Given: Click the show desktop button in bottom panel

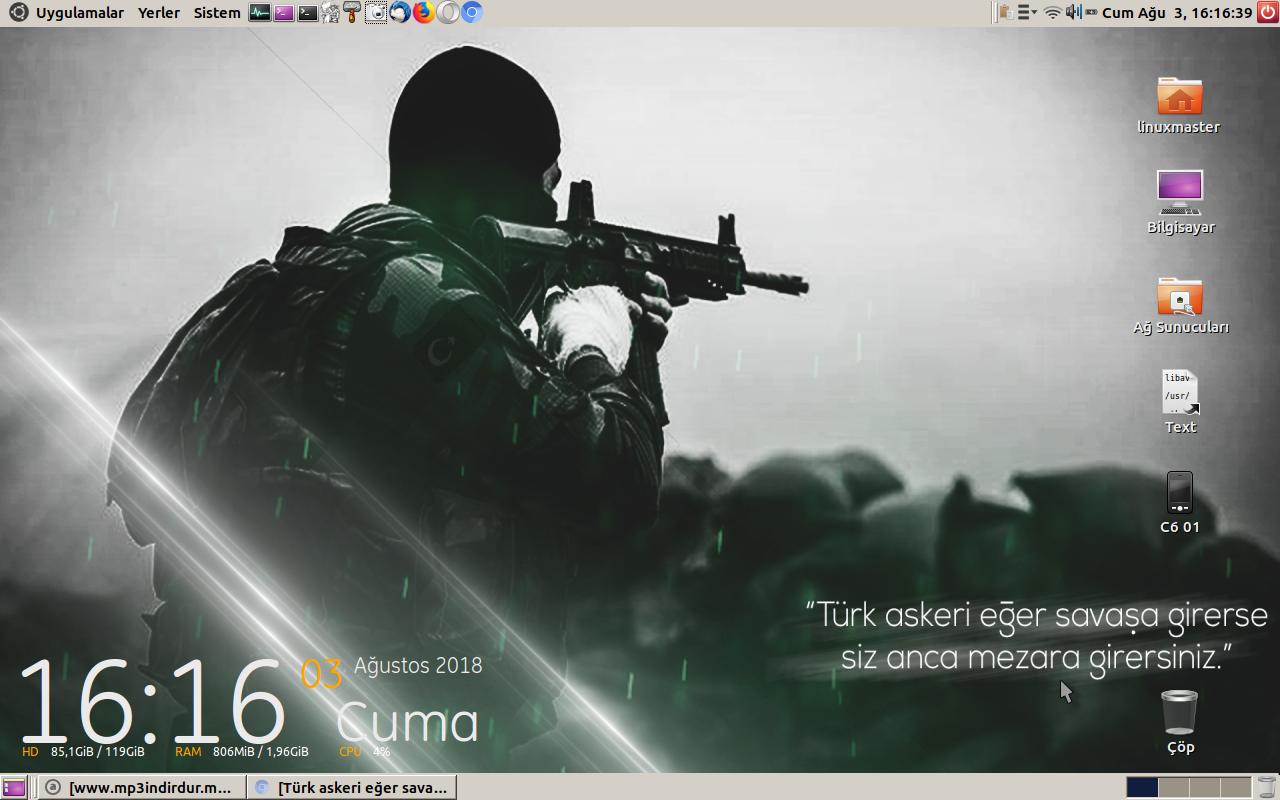Looking at the screenshot, I should click(14, 787).
